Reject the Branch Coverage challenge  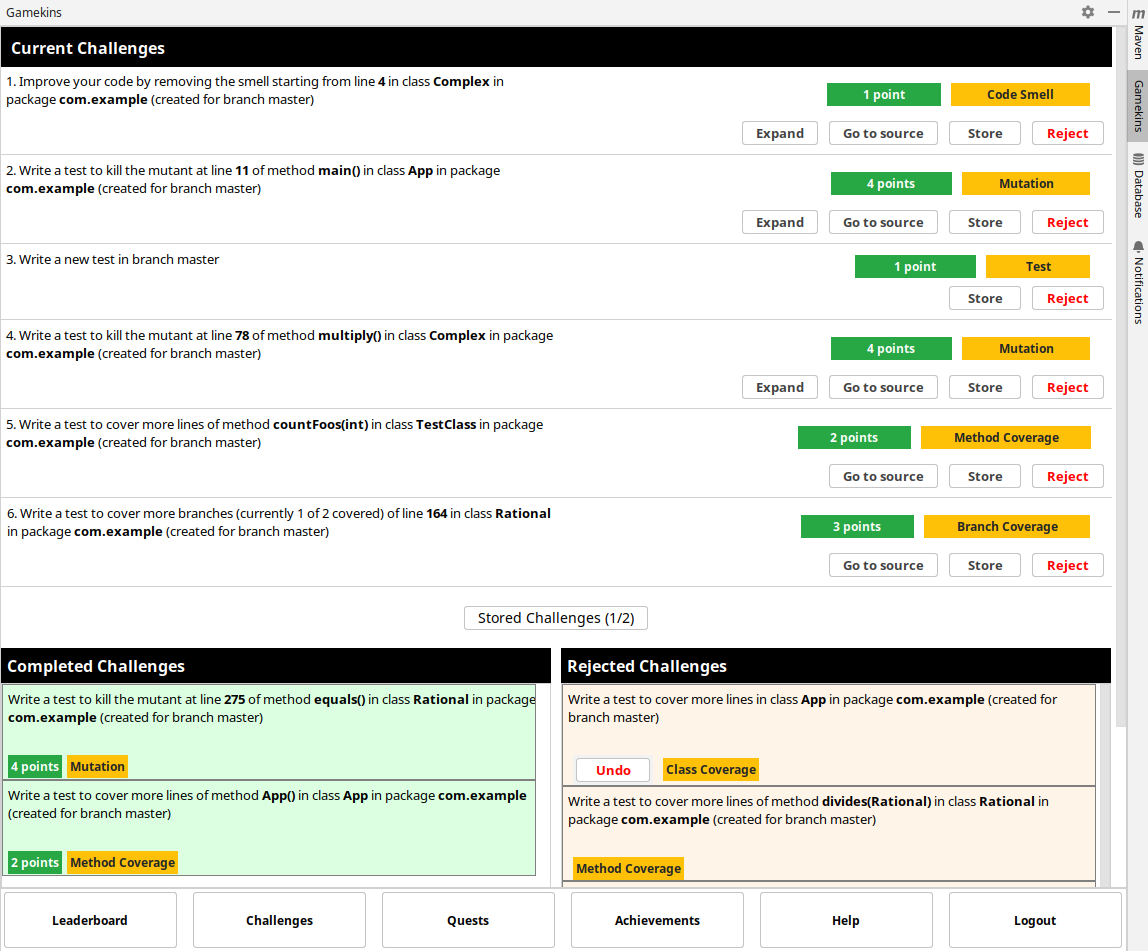[1067, 566]
